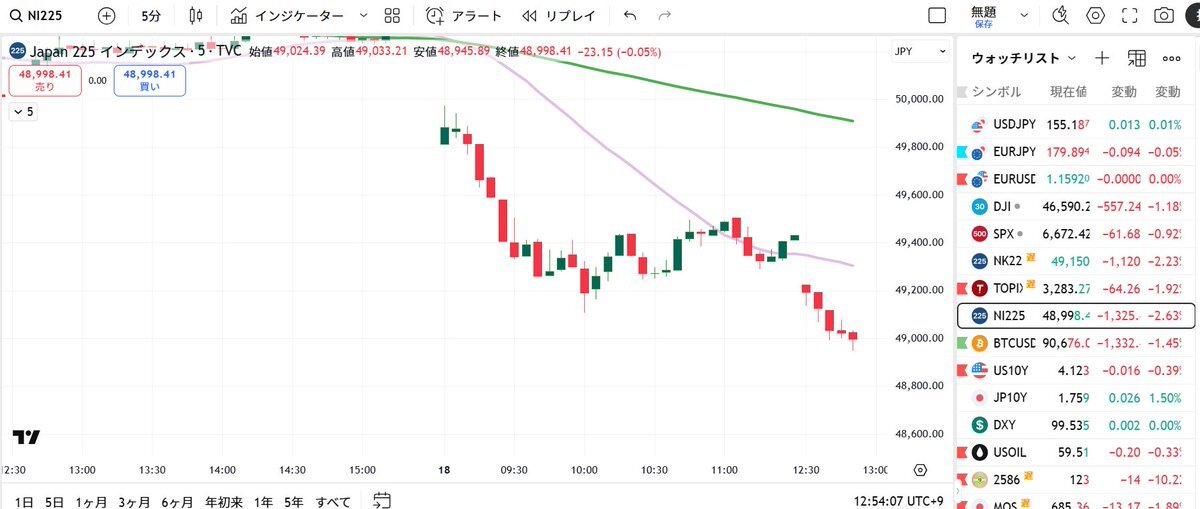Viewport: 1200px width, 509px height.
Task: Click the compare/add symbol plus icon
Action: pyautogui.click(x=107, y=16)
